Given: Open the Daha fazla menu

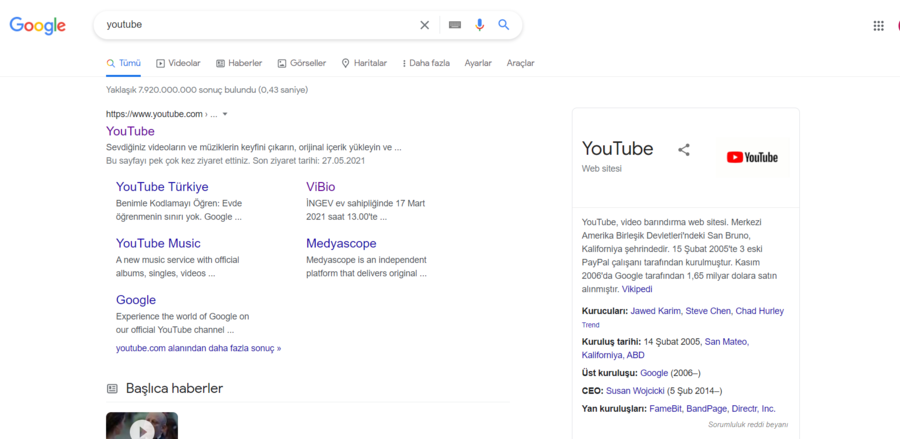Looking at the screenshot, I should pyautogui.click(x=425, y=63).
